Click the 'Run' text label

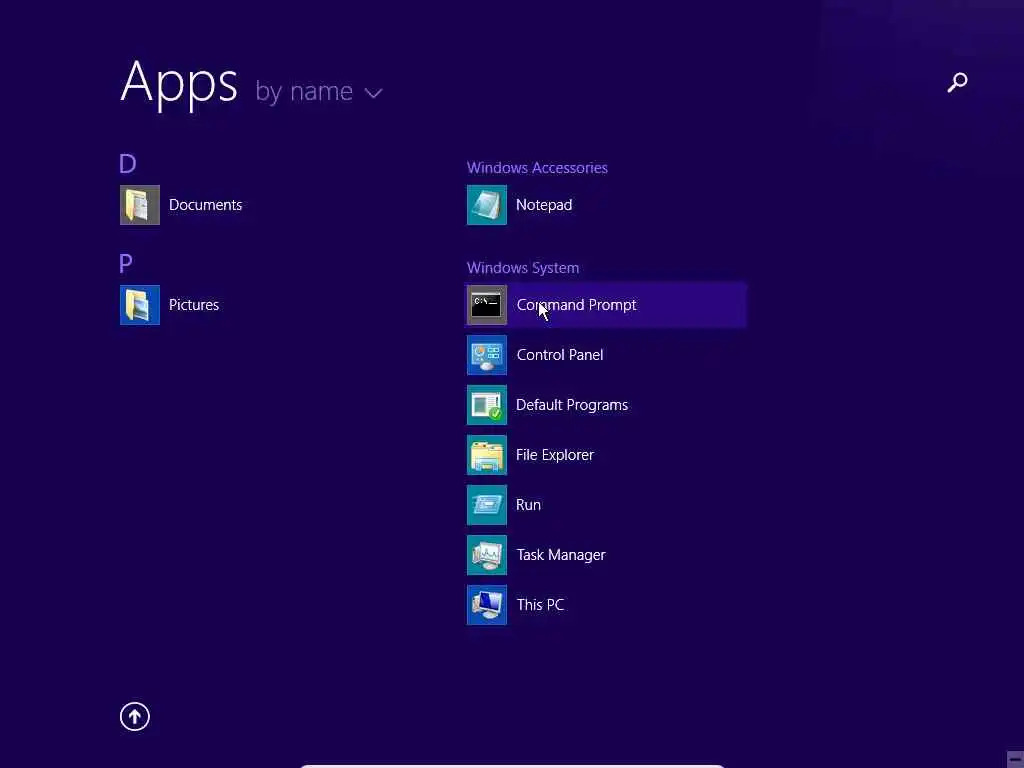click(x=528, y=505)
